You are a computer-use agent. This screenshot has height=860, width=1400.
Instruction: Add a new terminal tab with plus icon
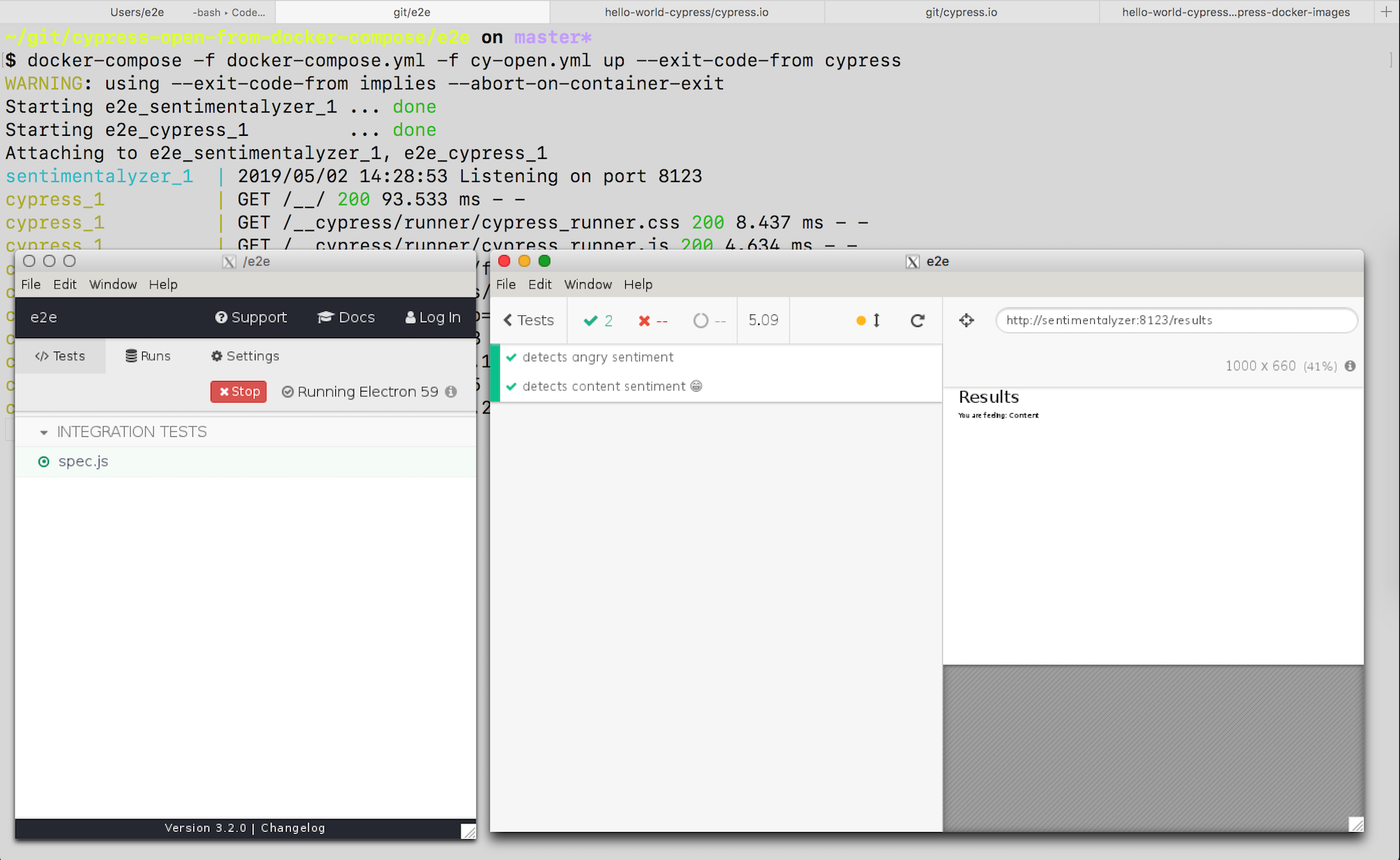click(x=1386, y=12)
